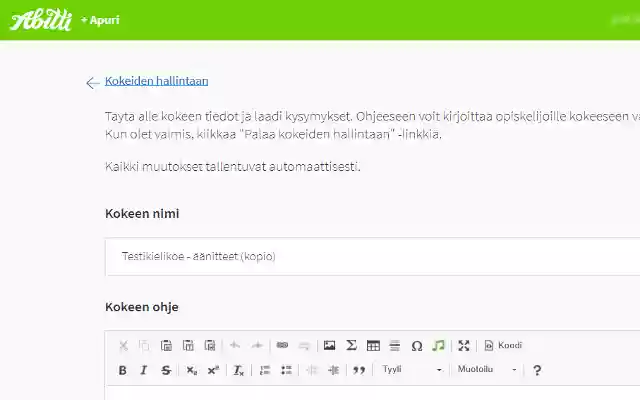Toggle bold formatting
This screenshot has height=400, width=640.
122,370
